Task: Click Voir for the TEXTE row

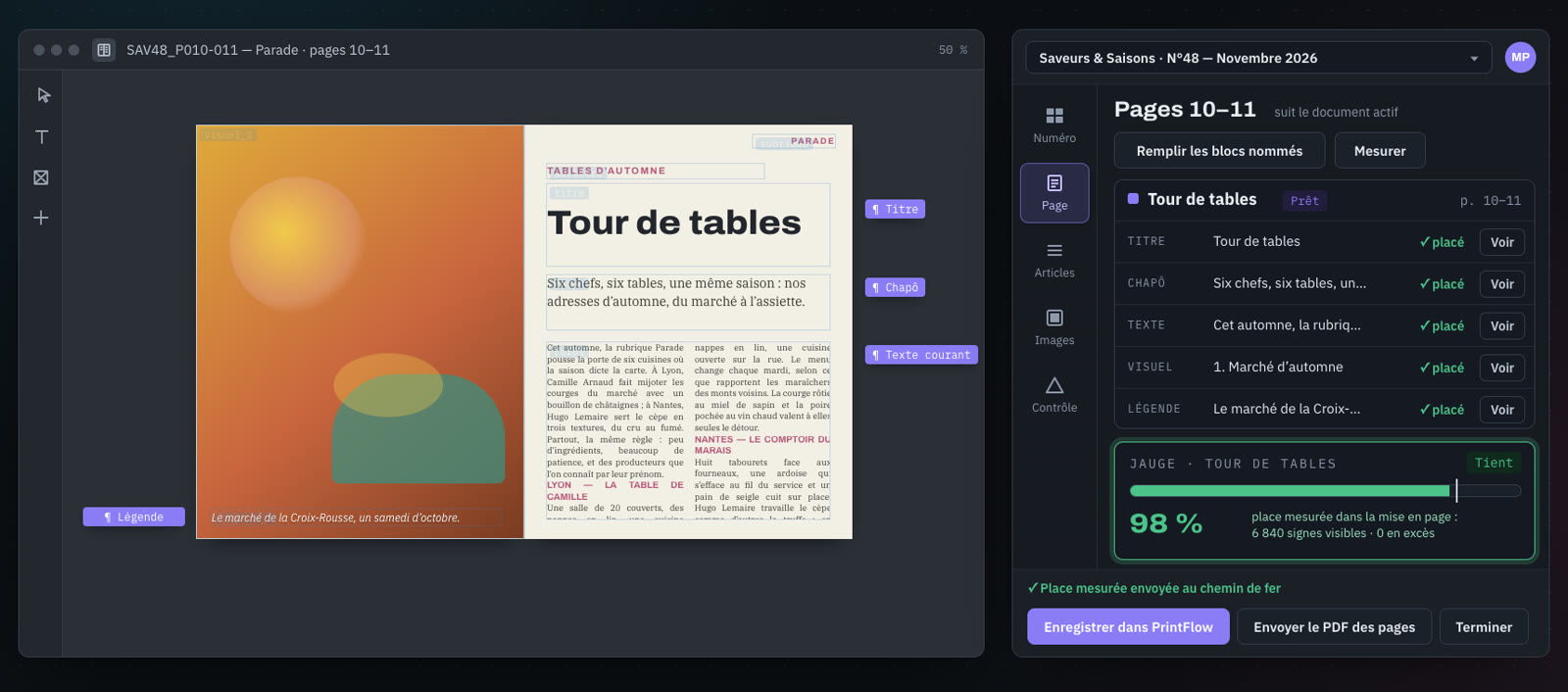Action: tap(1502, 326)
